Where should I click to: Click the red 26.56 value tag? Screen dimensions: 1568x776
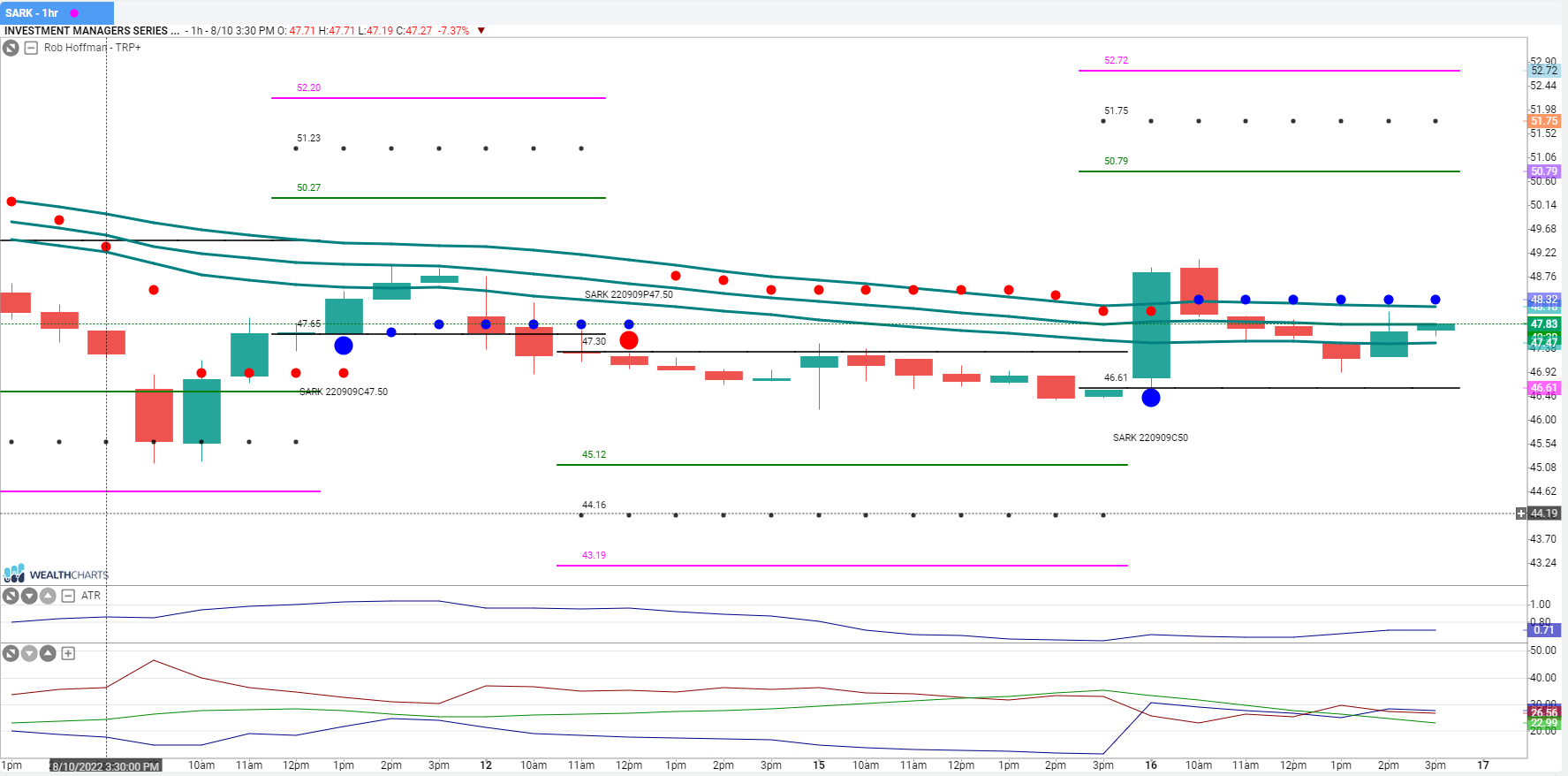pos(1544,712)
